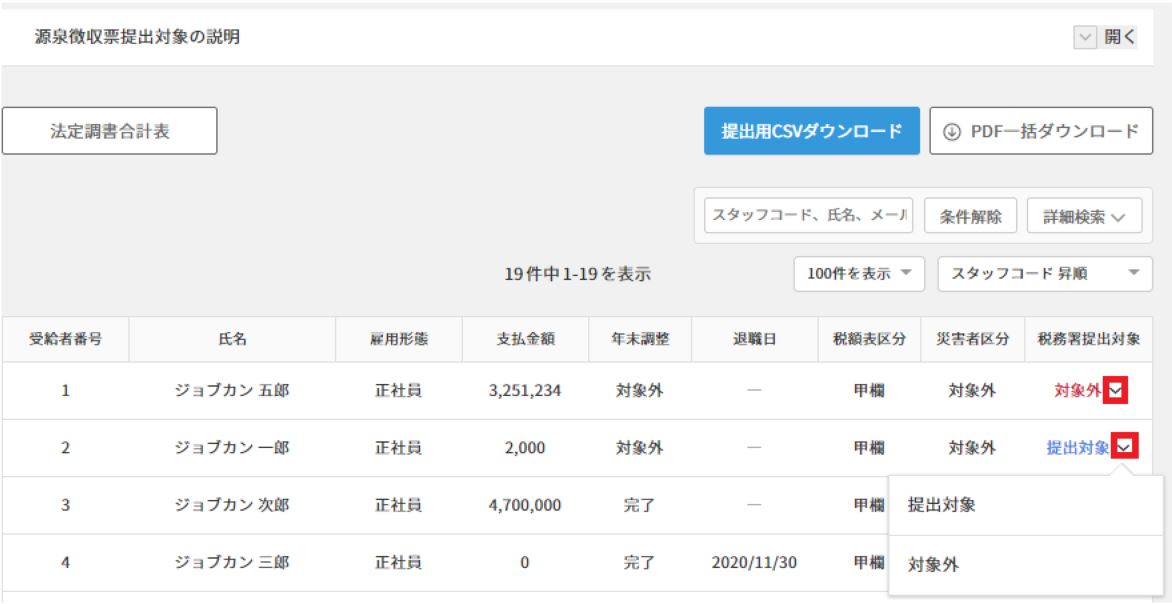The height and width of the screenshot is (604, 1172).
Task: Select 対象外 from the open menu
Action: [x=932, y=565]
